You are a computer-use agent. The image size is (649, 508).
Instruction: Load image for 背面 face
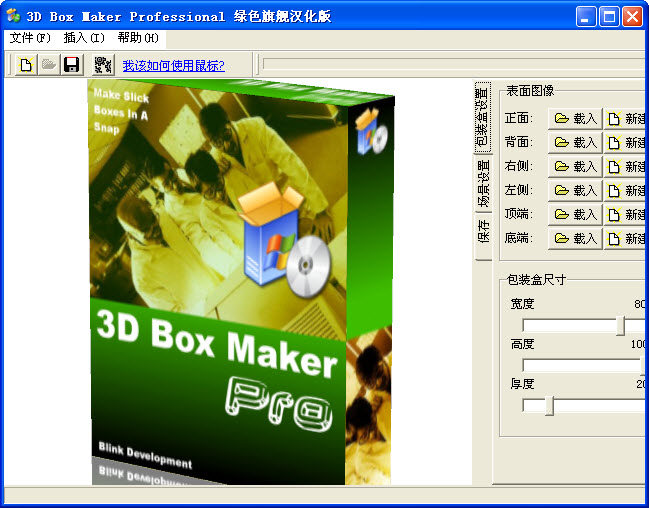tap(575, 143)
